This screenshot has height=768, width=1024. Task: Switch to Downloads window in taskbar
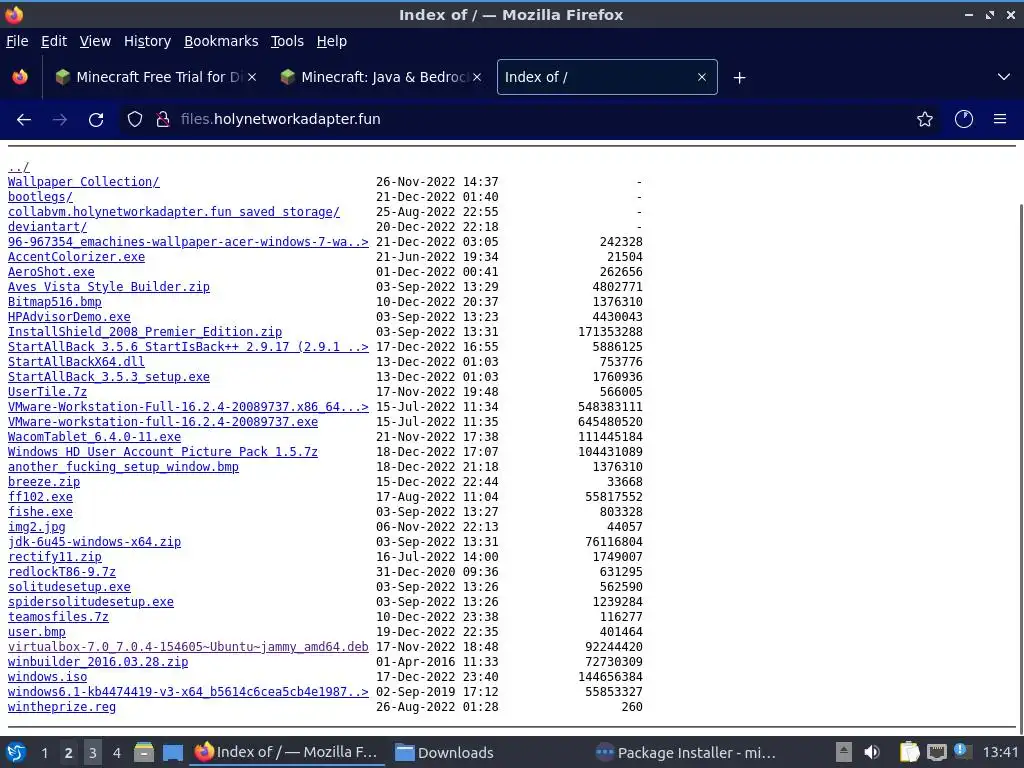(445, 752)
